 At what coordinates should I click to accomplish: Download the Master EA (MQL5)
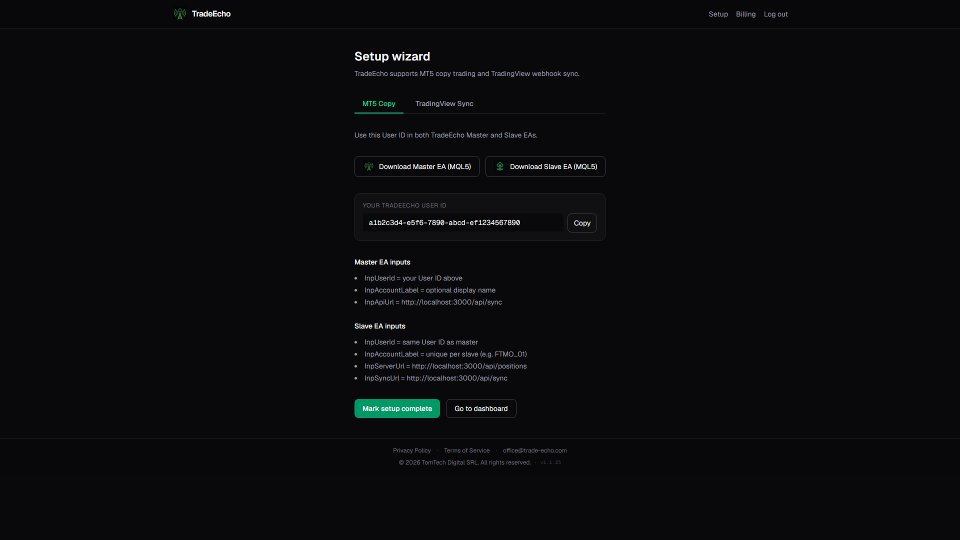click(417, 167)
